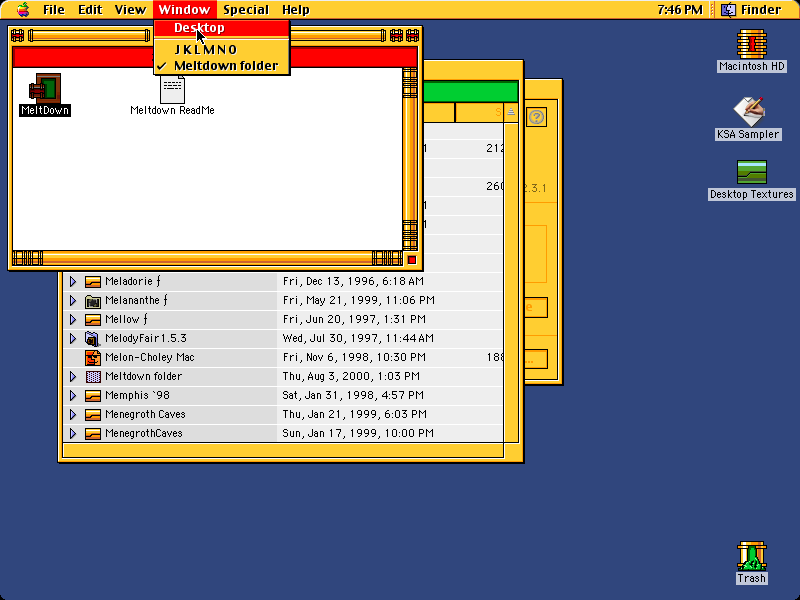Choose J K L M N O window entry

tap(222, 49)
